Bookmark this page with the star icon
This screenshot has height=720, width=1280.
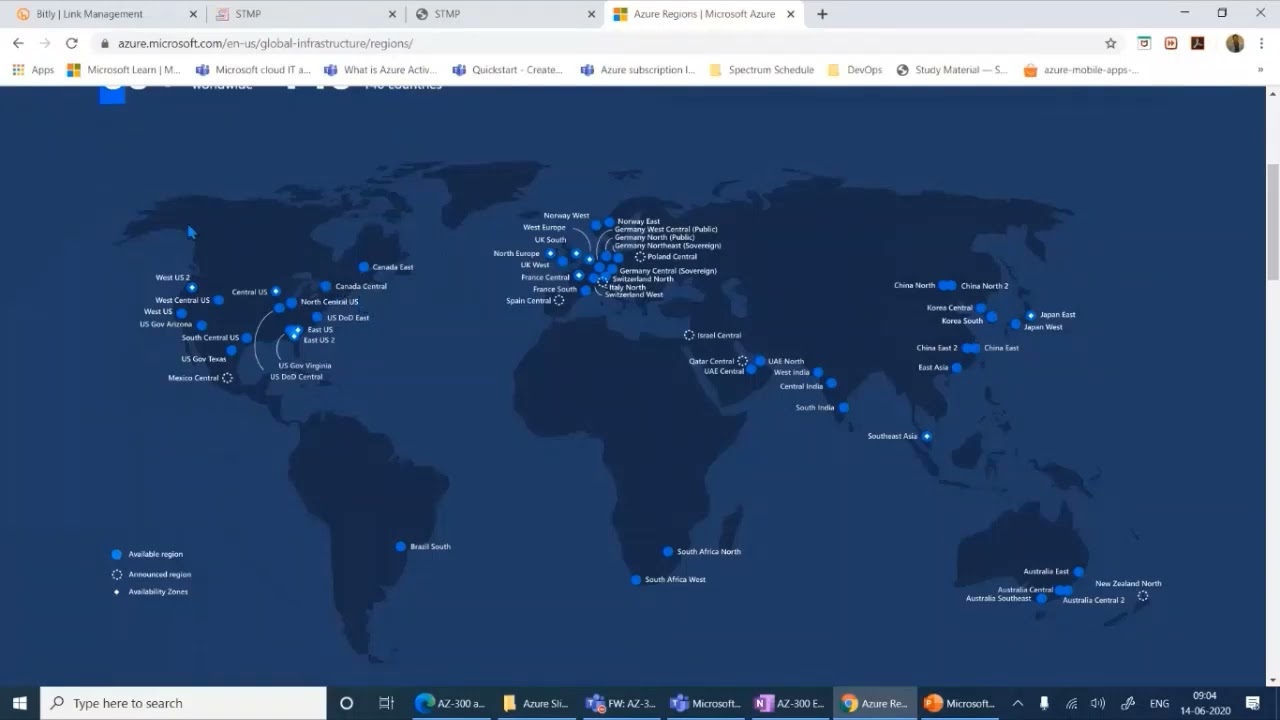point(1110,43)
